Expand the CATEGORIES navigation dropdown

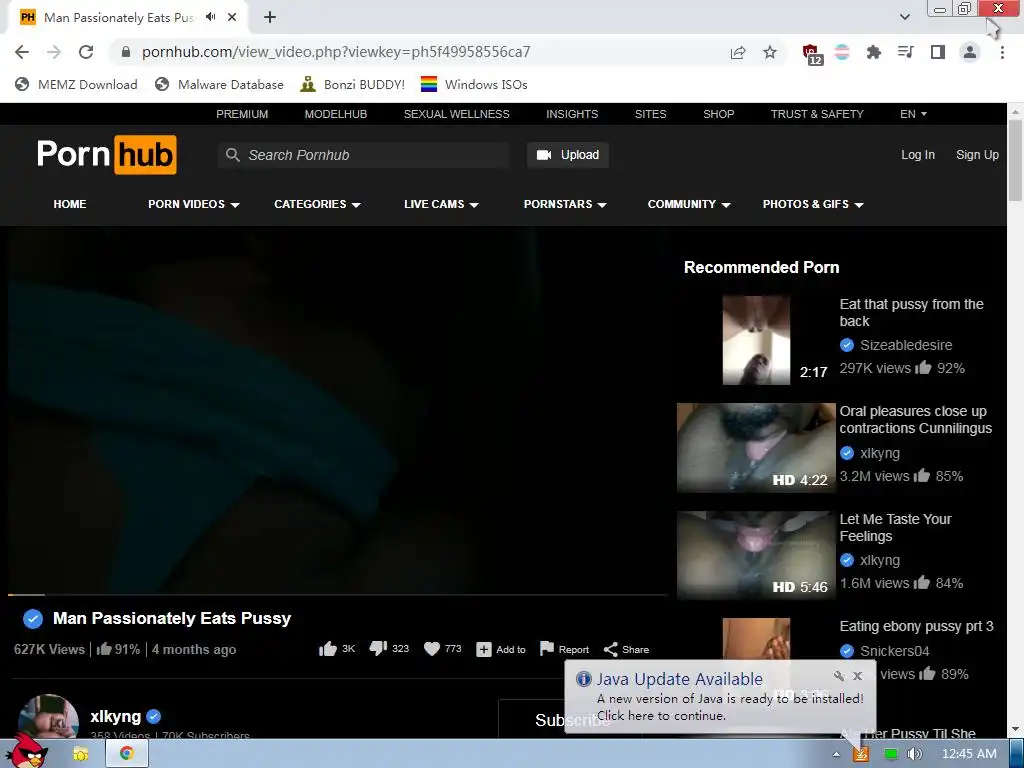pyautogui.click(x=317, y=204)
